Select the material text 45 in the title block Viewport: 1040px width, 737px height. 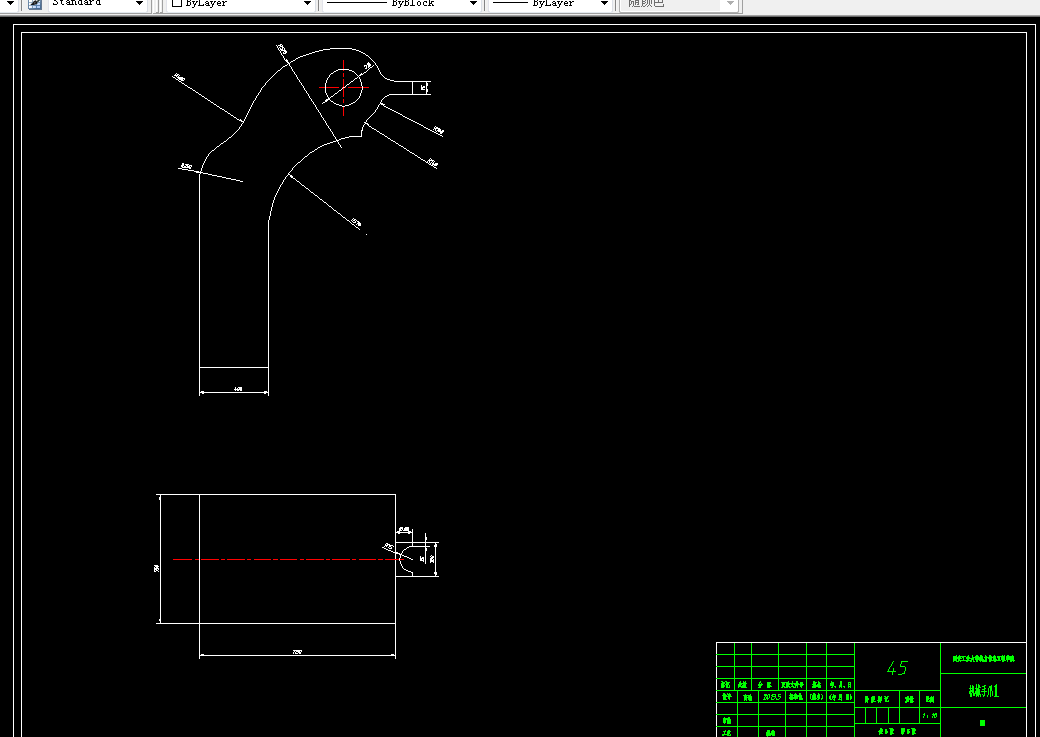[897, 668]
